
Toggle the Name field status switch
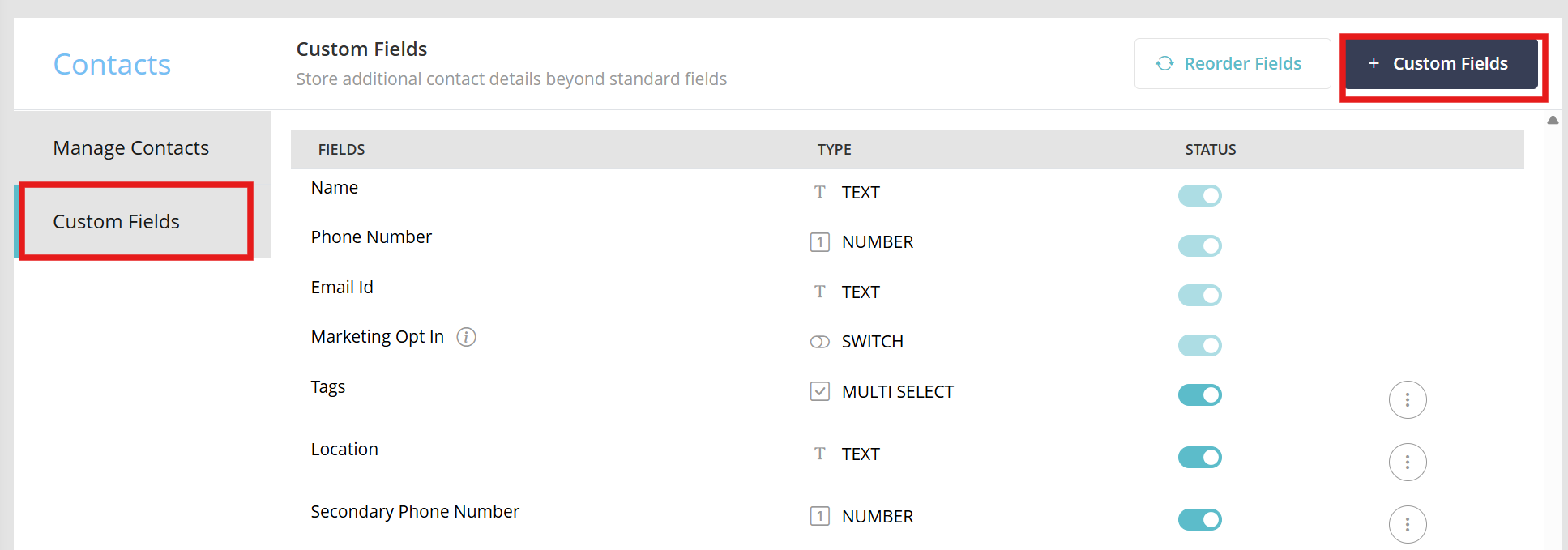[x=1199, y=195]
